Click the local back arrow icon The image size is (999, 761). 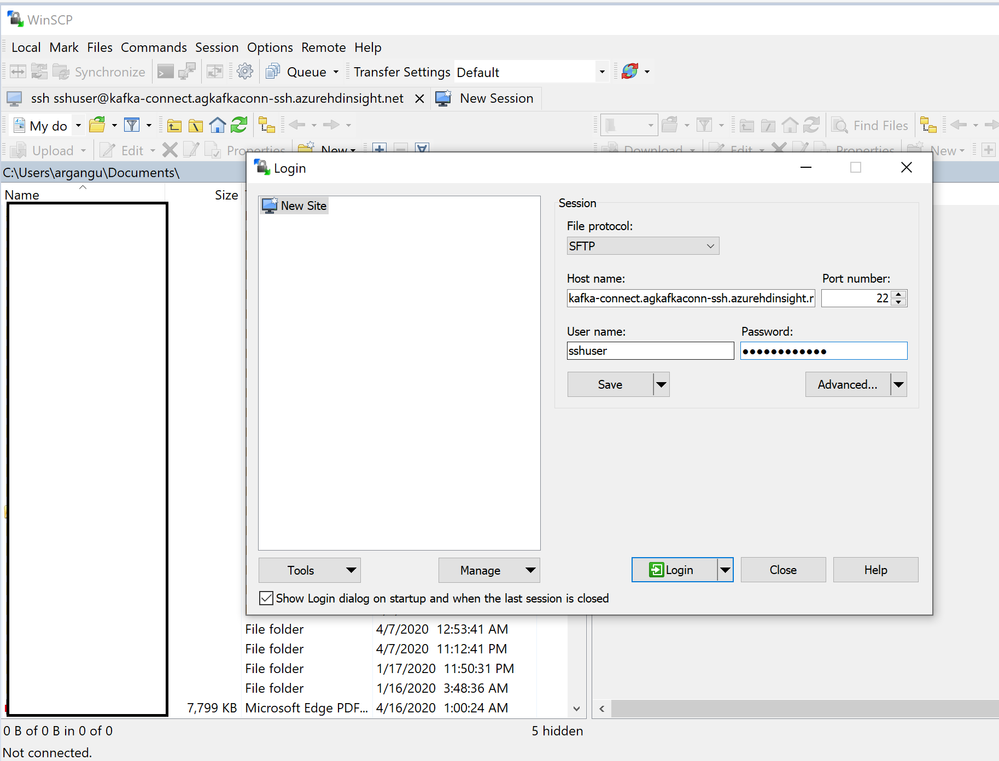[297, 125]
